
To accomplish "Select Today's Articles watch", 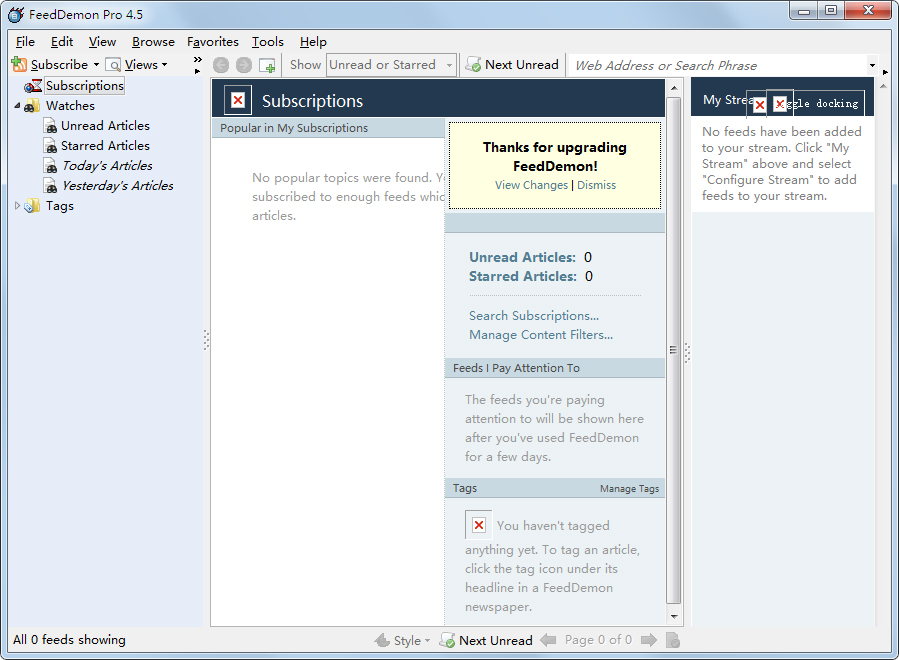I will (x=107, y=166).
